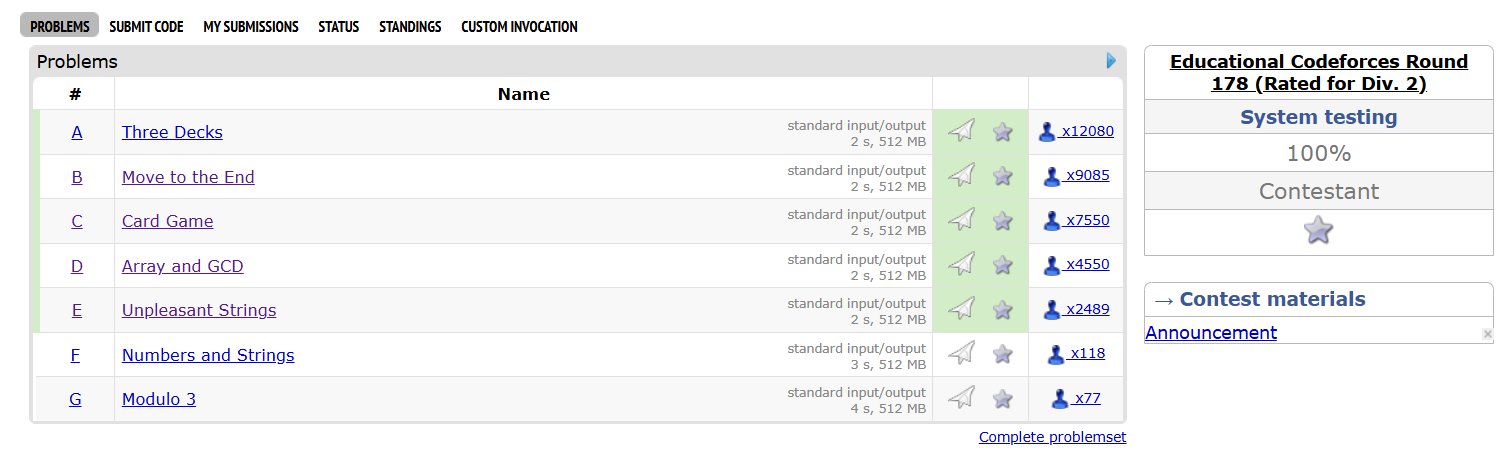Toggle favorite star for Card Game
The image size is (1506, 450).
pos(1003,220)
